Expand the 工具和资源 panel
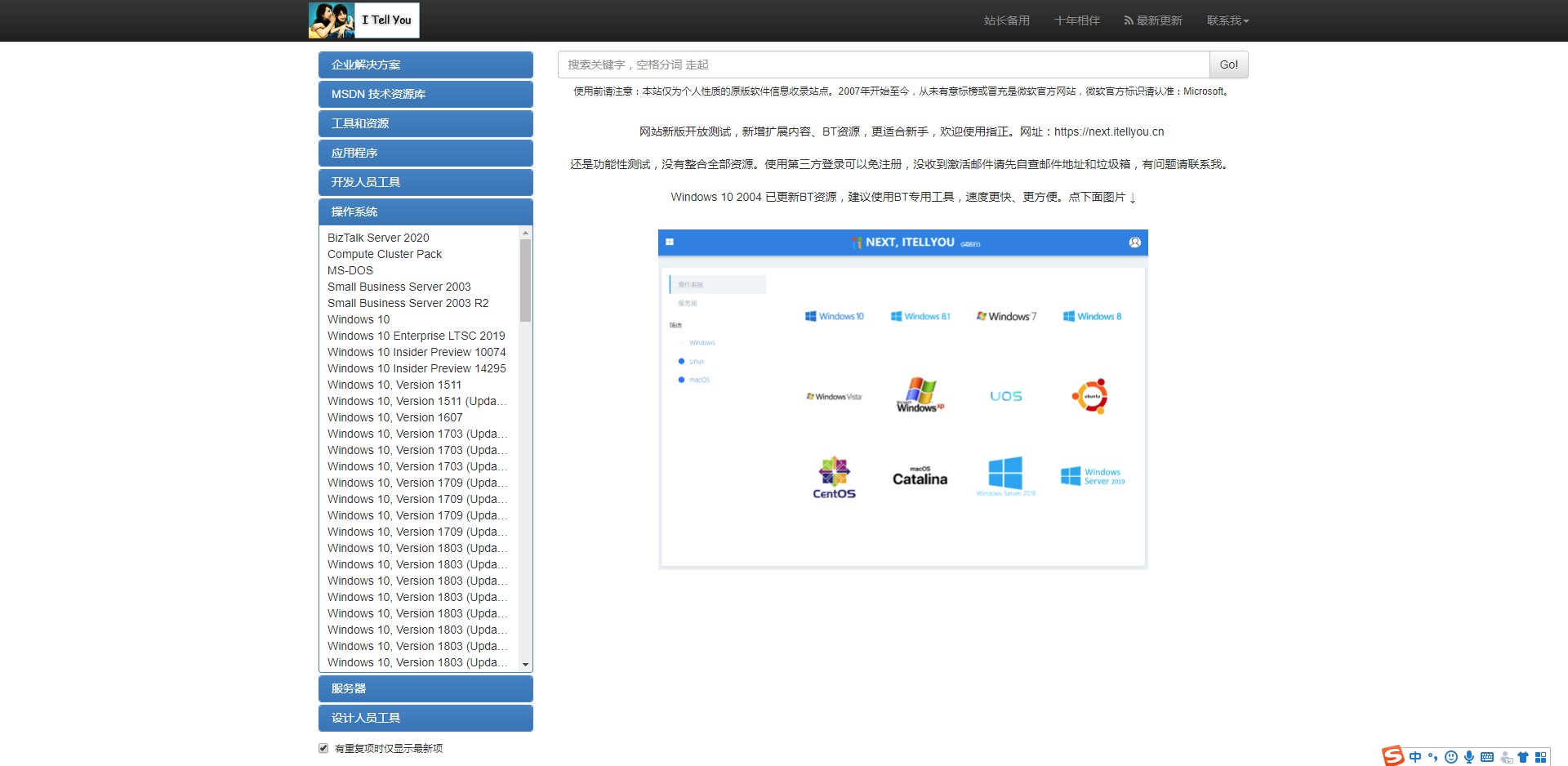 425,123
